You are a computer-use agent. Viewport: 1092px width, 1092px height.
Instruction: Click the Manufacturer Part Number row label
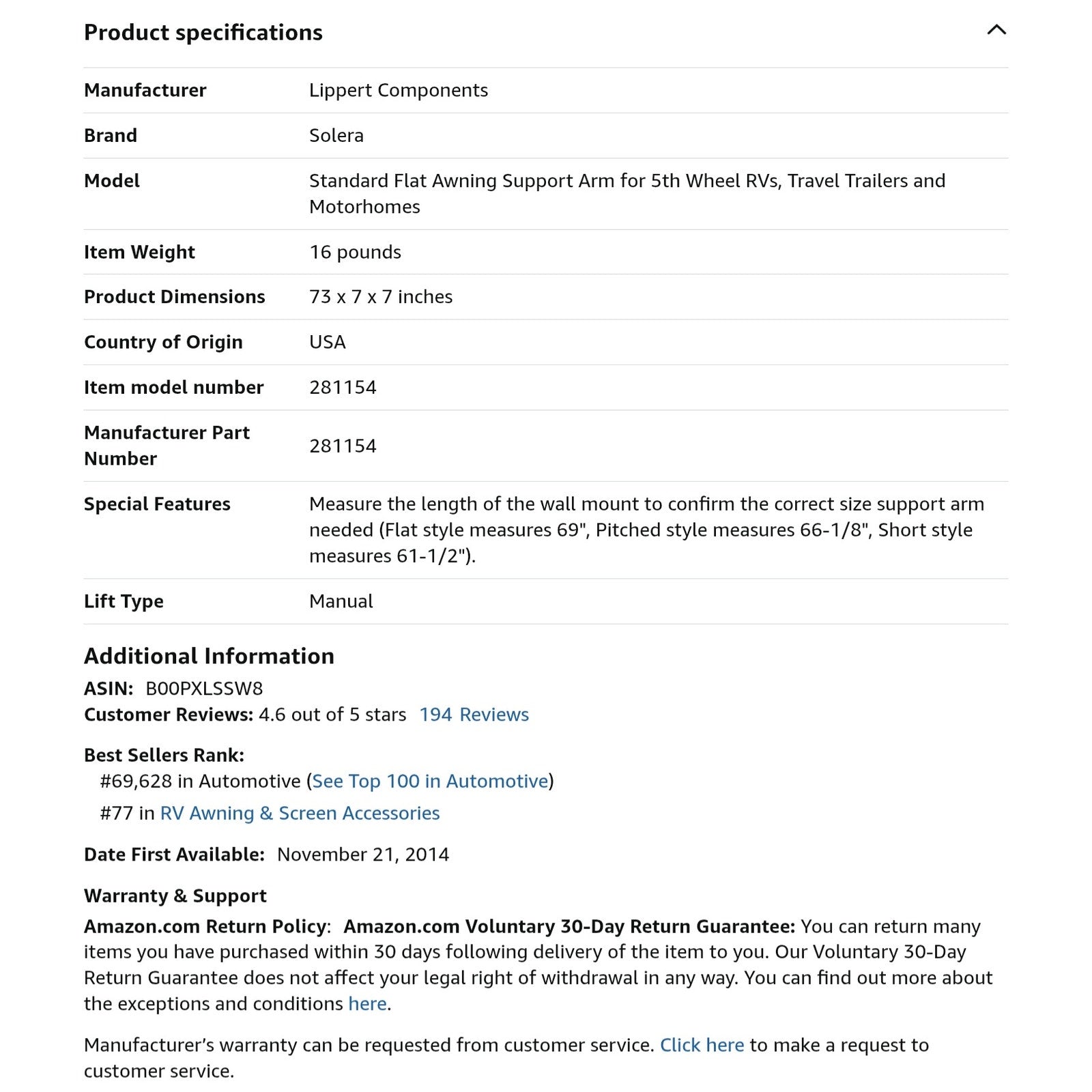point(167,445)
